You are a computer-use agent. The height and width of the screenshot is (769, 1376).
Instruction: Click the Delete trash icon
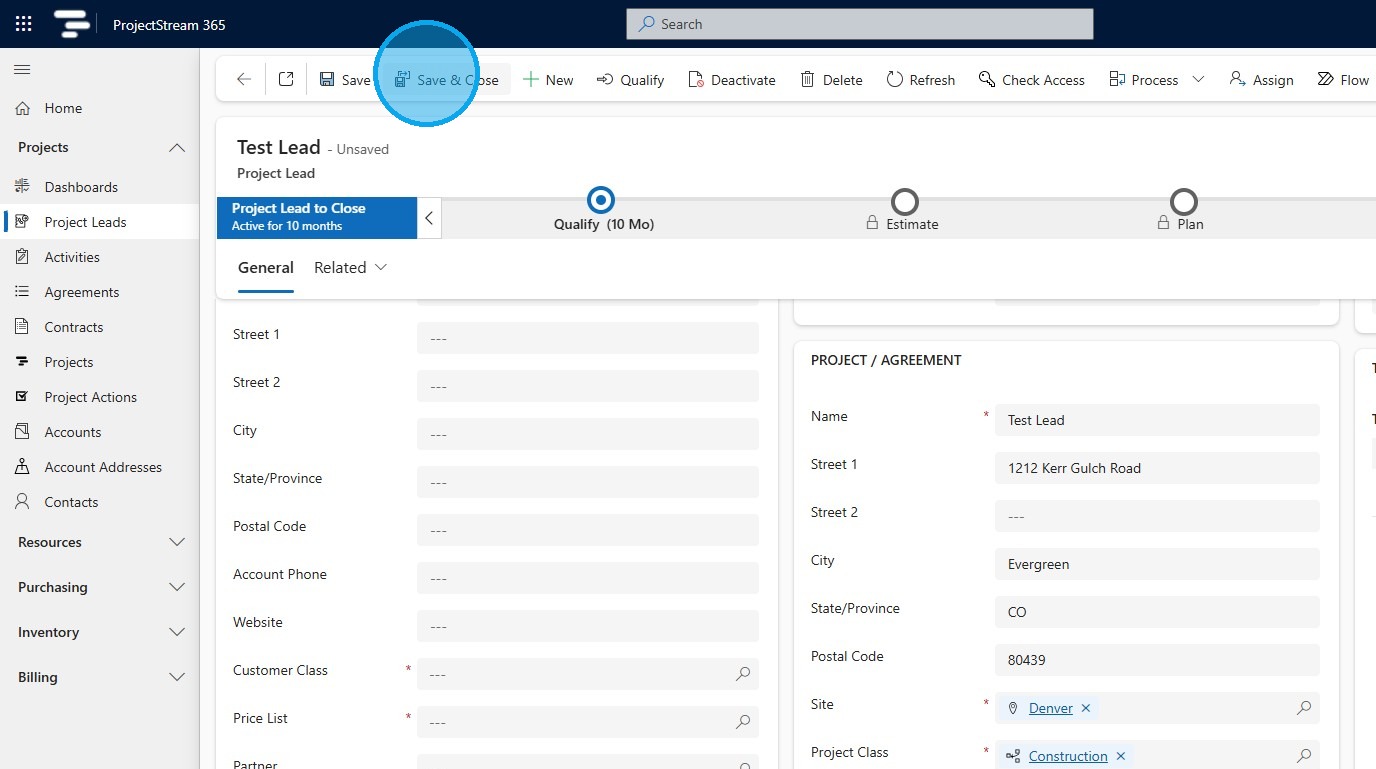click(807, 80)
